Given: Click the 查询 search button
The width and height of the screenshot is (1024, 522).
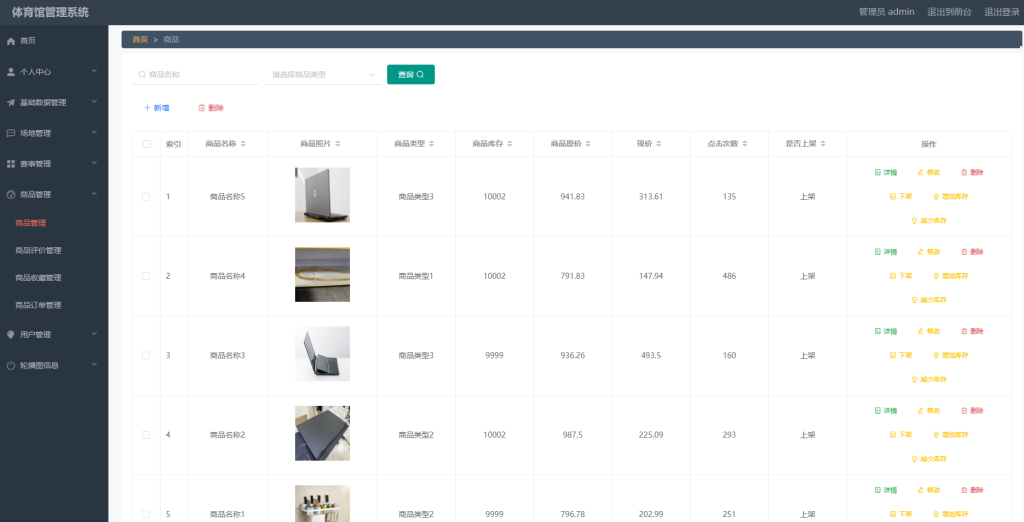Looking at the screenshot, I should (411, 74).
